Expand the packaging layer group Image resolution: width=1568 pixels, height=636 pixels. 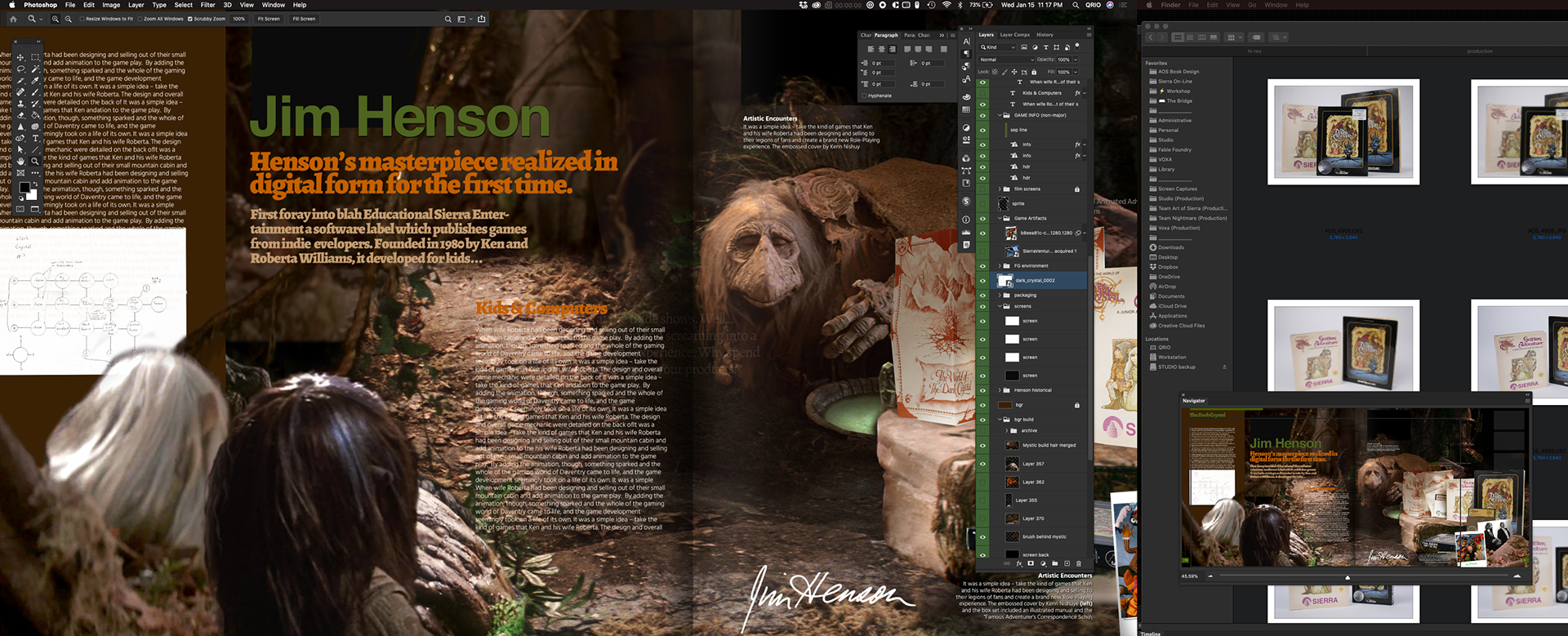point(999,295)
